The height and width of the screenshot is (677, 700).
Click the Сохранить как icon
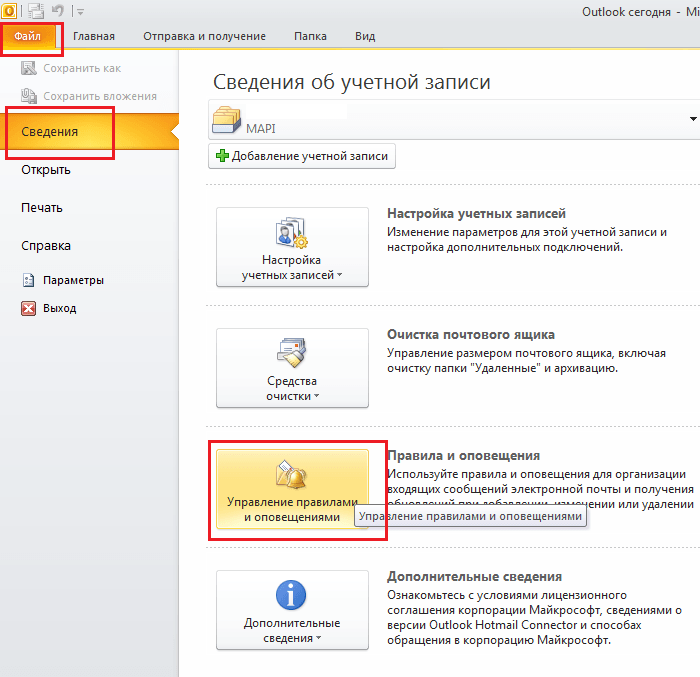tap(29, 68)
